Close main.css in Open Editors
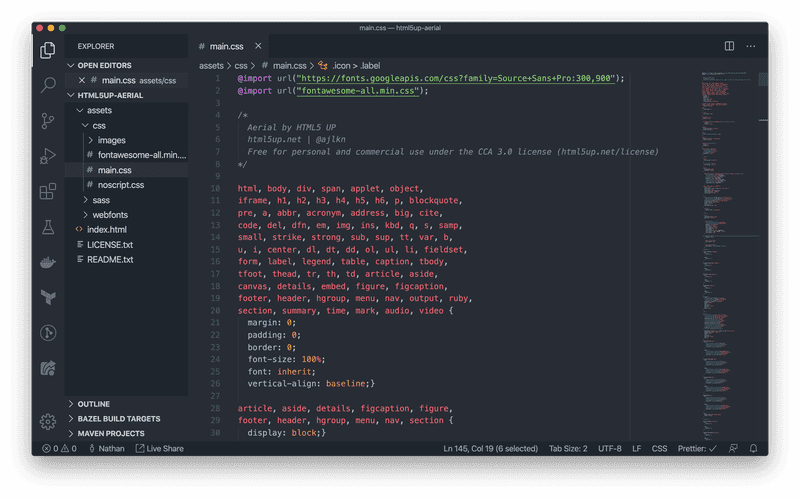 pyautogui.click(x=82, y=80)
